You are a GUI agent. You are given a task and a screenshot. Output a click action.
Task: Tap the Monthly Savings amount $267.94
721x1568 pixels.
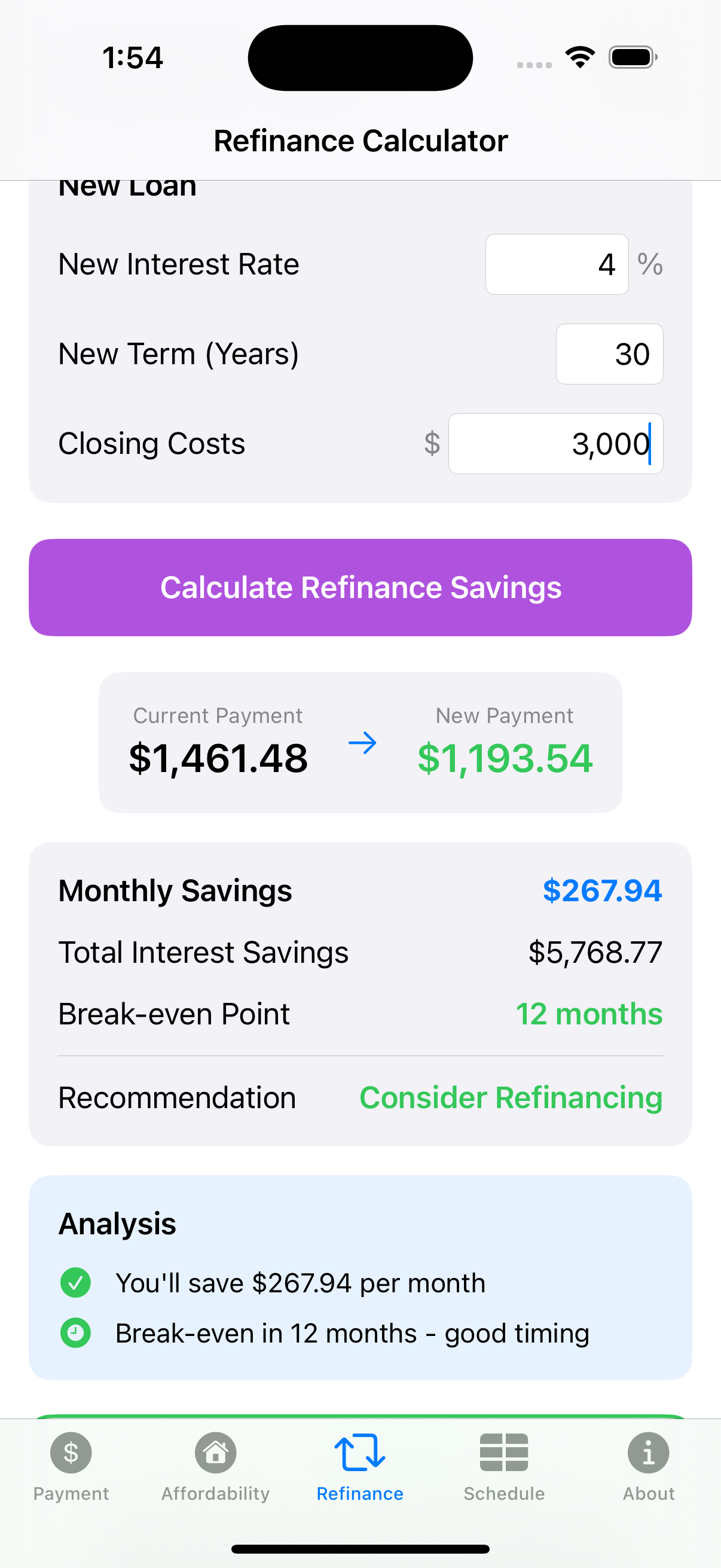(602, 890)
